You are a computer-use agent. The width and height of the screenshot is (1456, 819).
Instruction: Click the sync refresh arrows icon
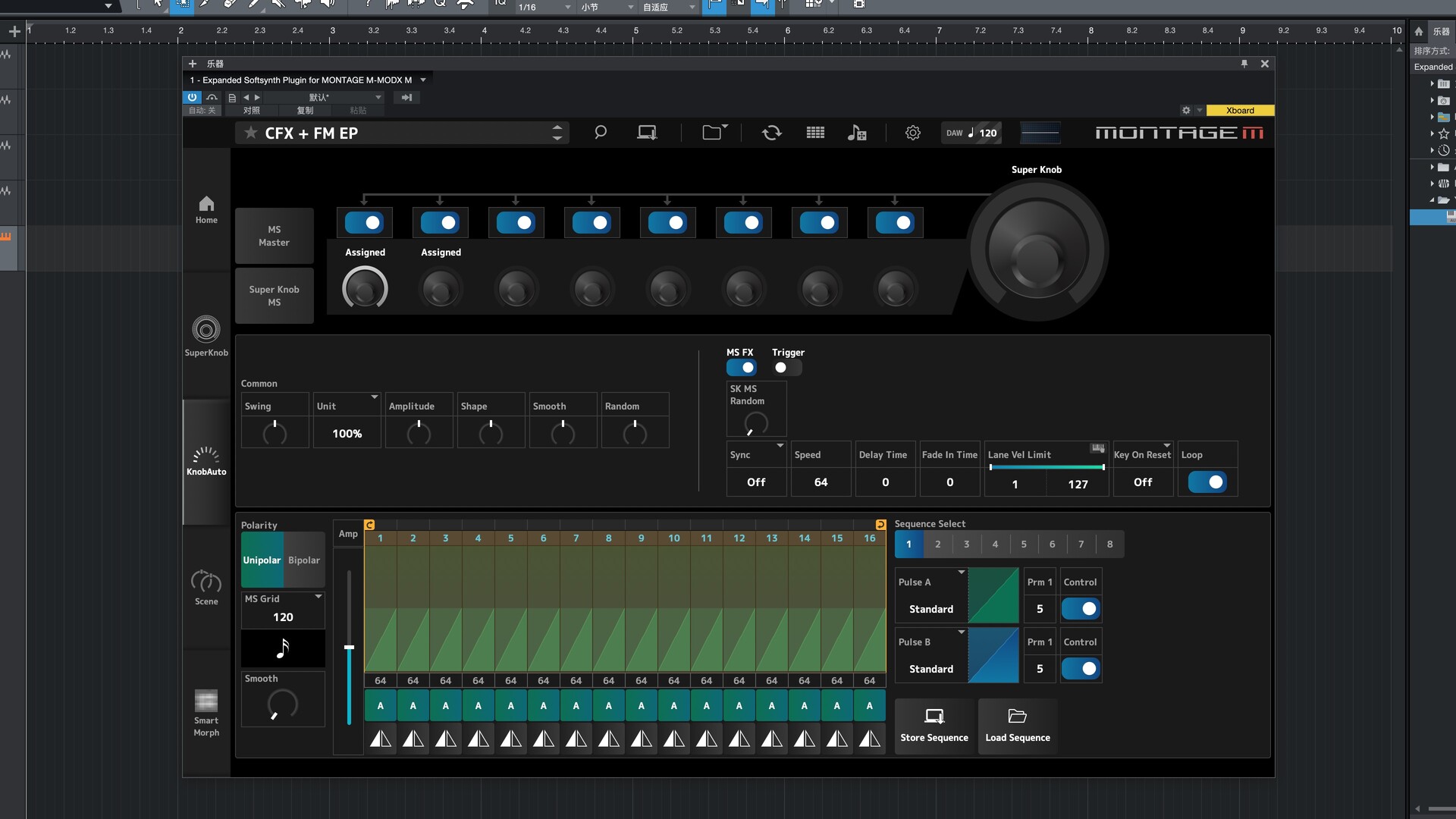coord(771,133)
